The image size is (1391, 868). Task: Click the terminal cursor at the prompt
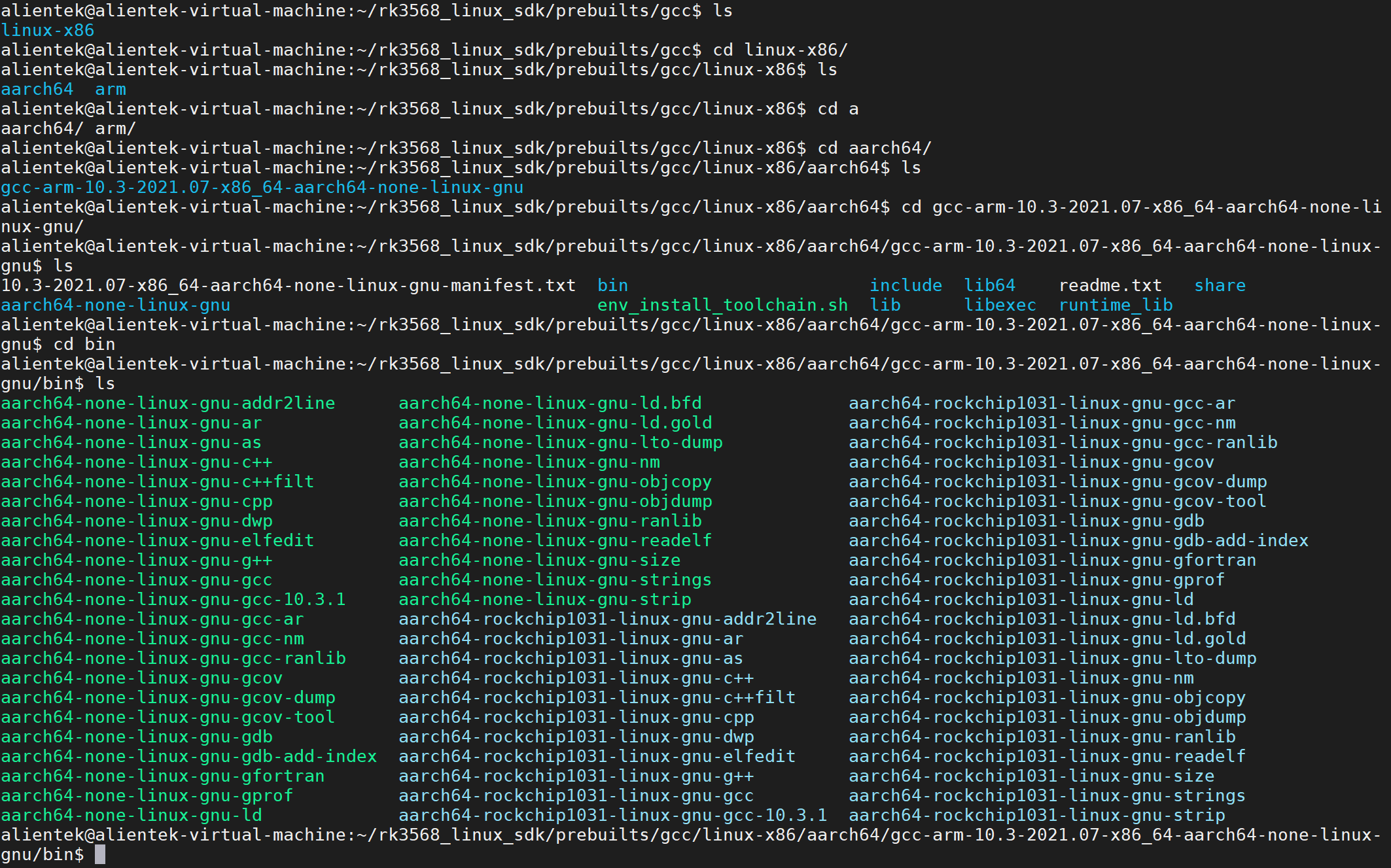pos(100,854)
